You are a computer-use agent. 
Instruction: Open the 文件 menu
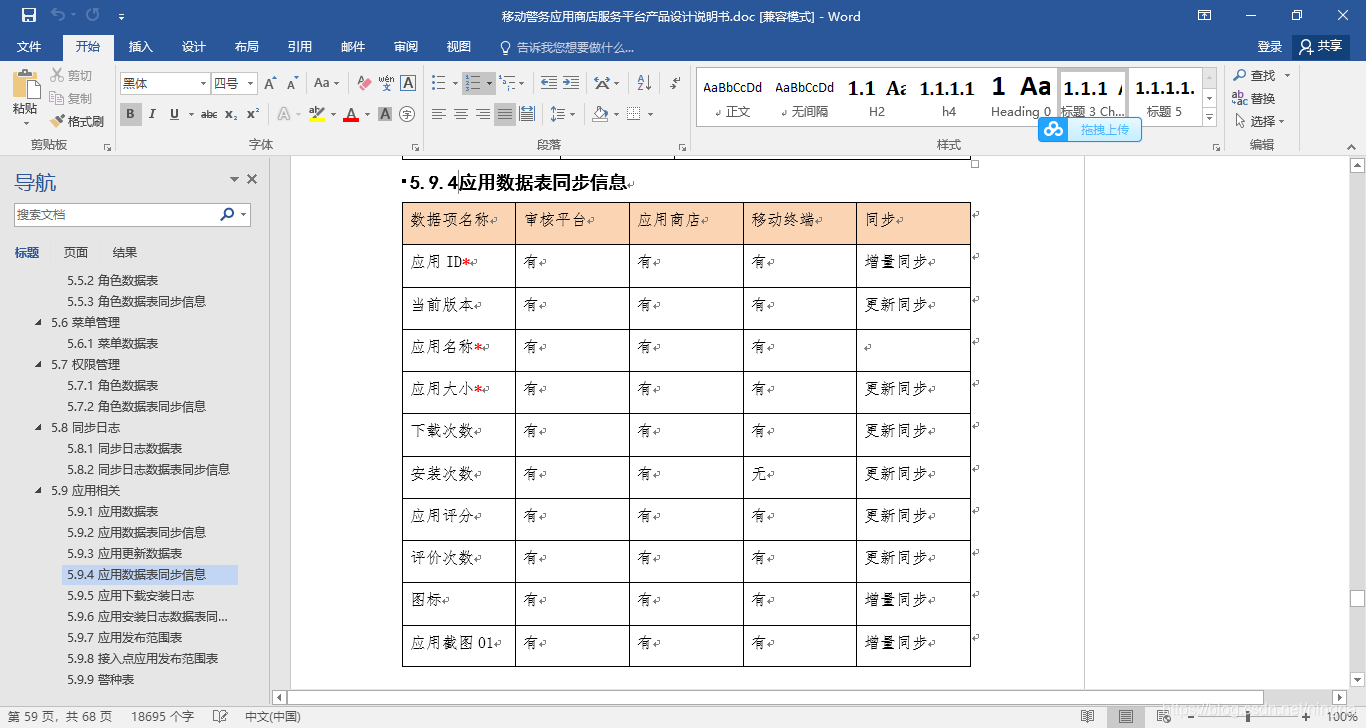(x=29, y=47)
